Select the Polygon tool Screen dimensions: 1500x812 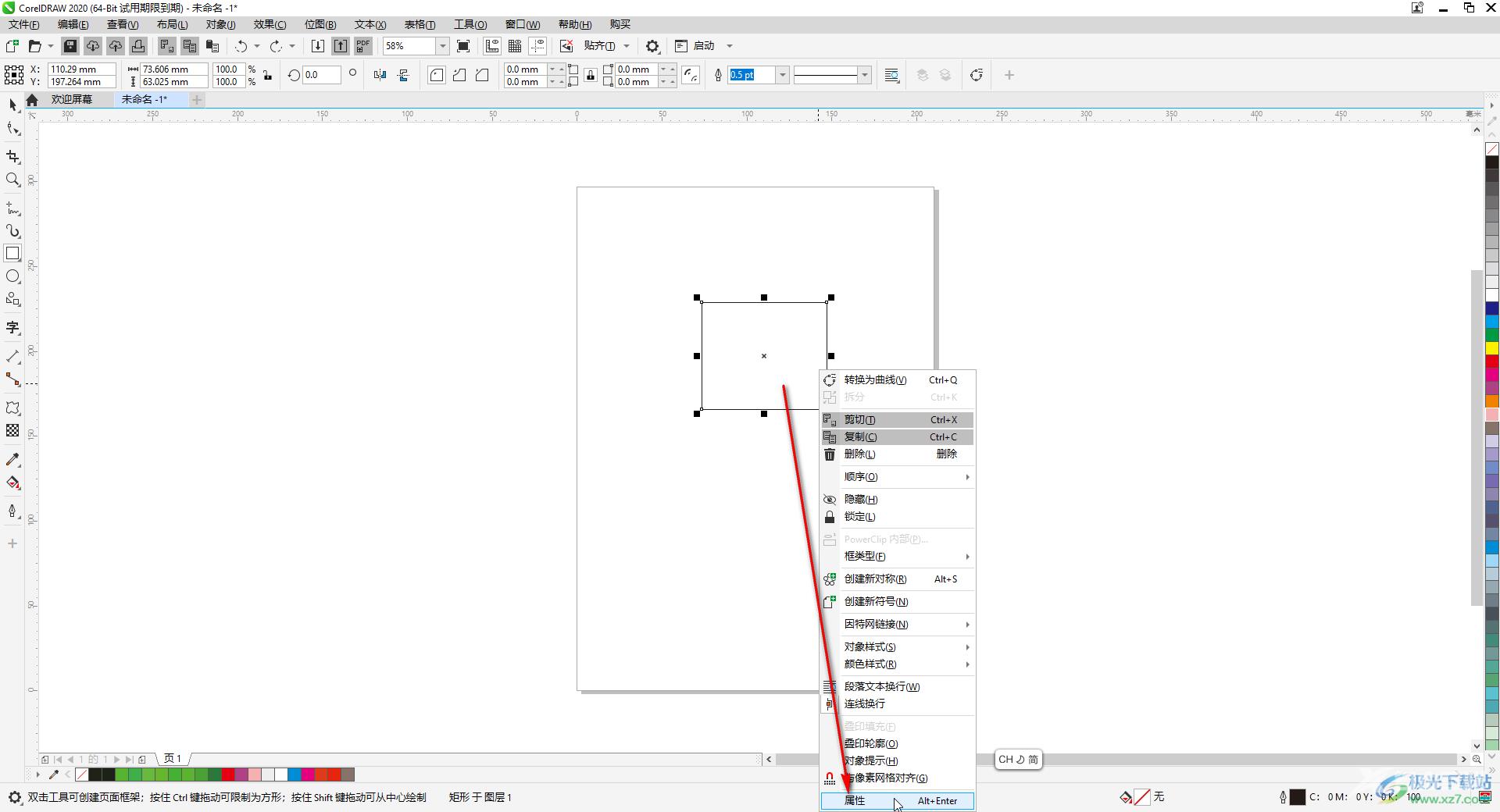pos(12,299)
